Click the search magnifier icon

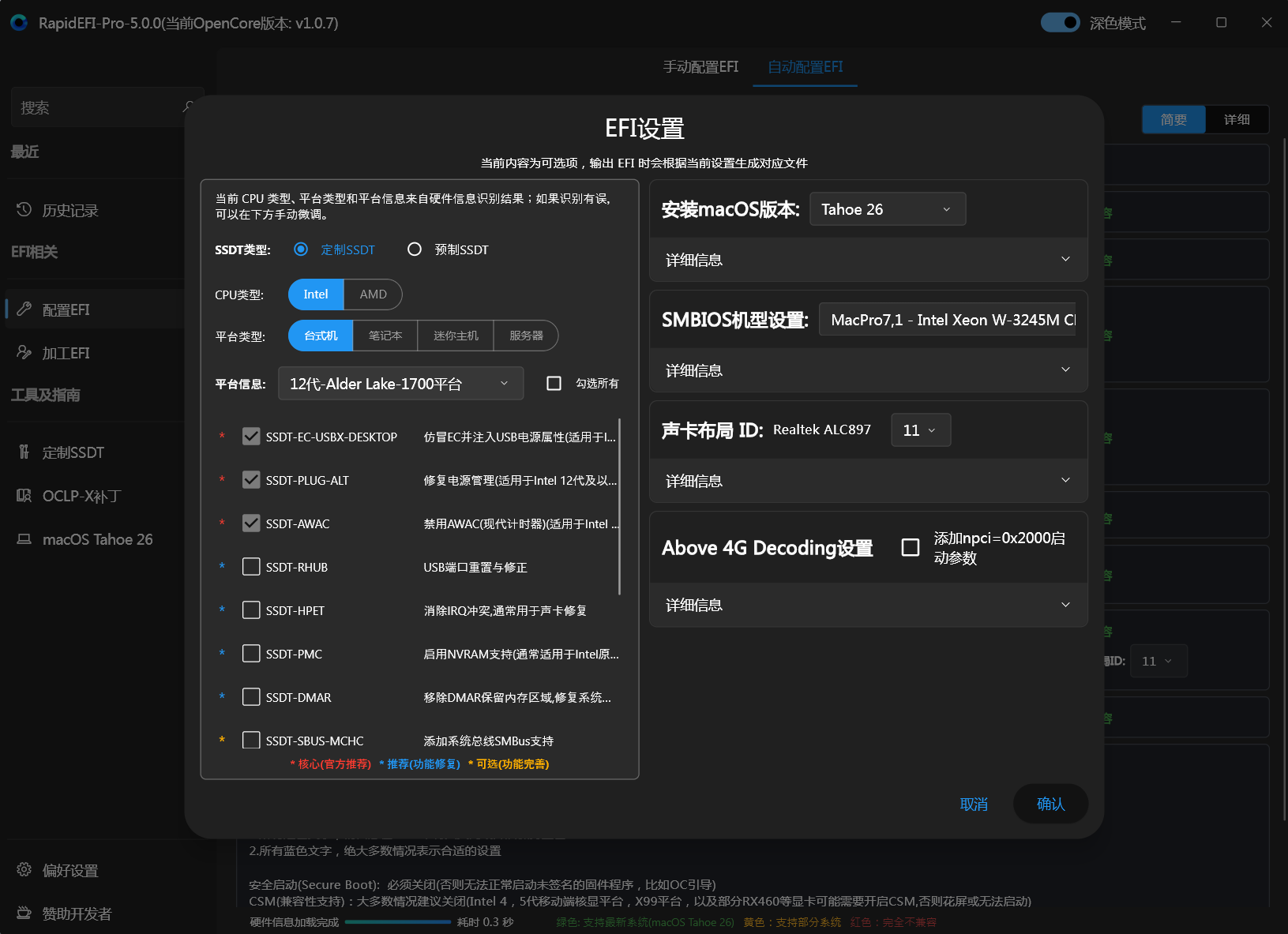(188, 107)
